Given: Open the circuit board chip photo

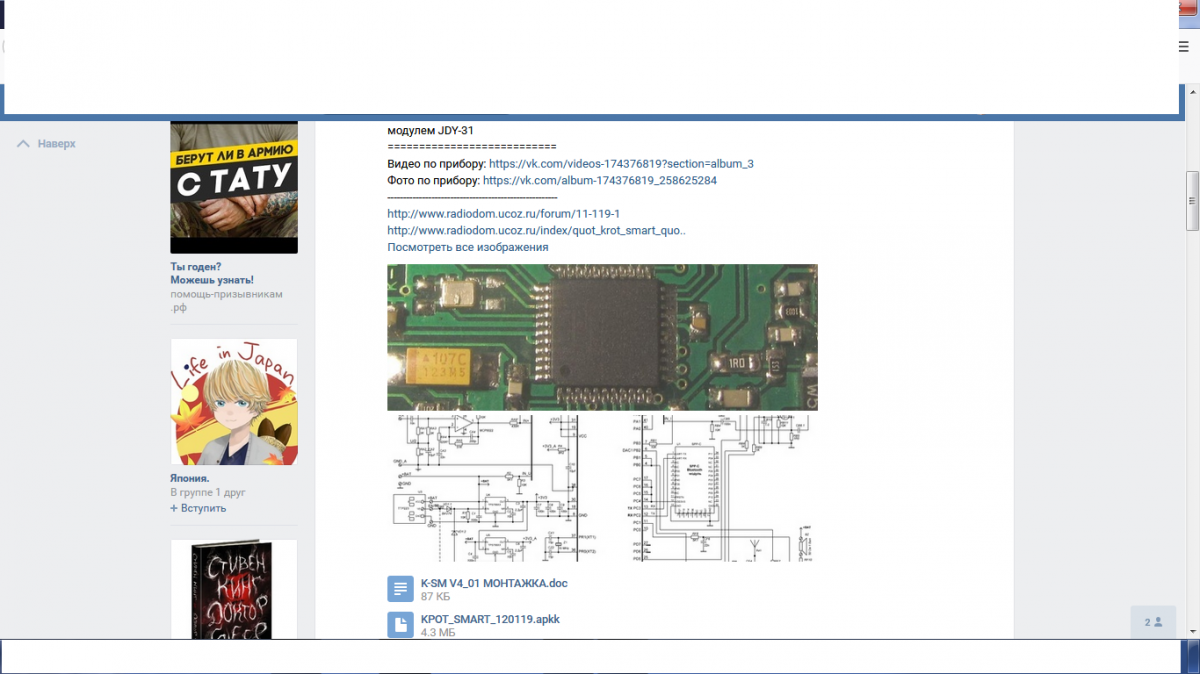Looking at the screenshot, I should point(602,337).
